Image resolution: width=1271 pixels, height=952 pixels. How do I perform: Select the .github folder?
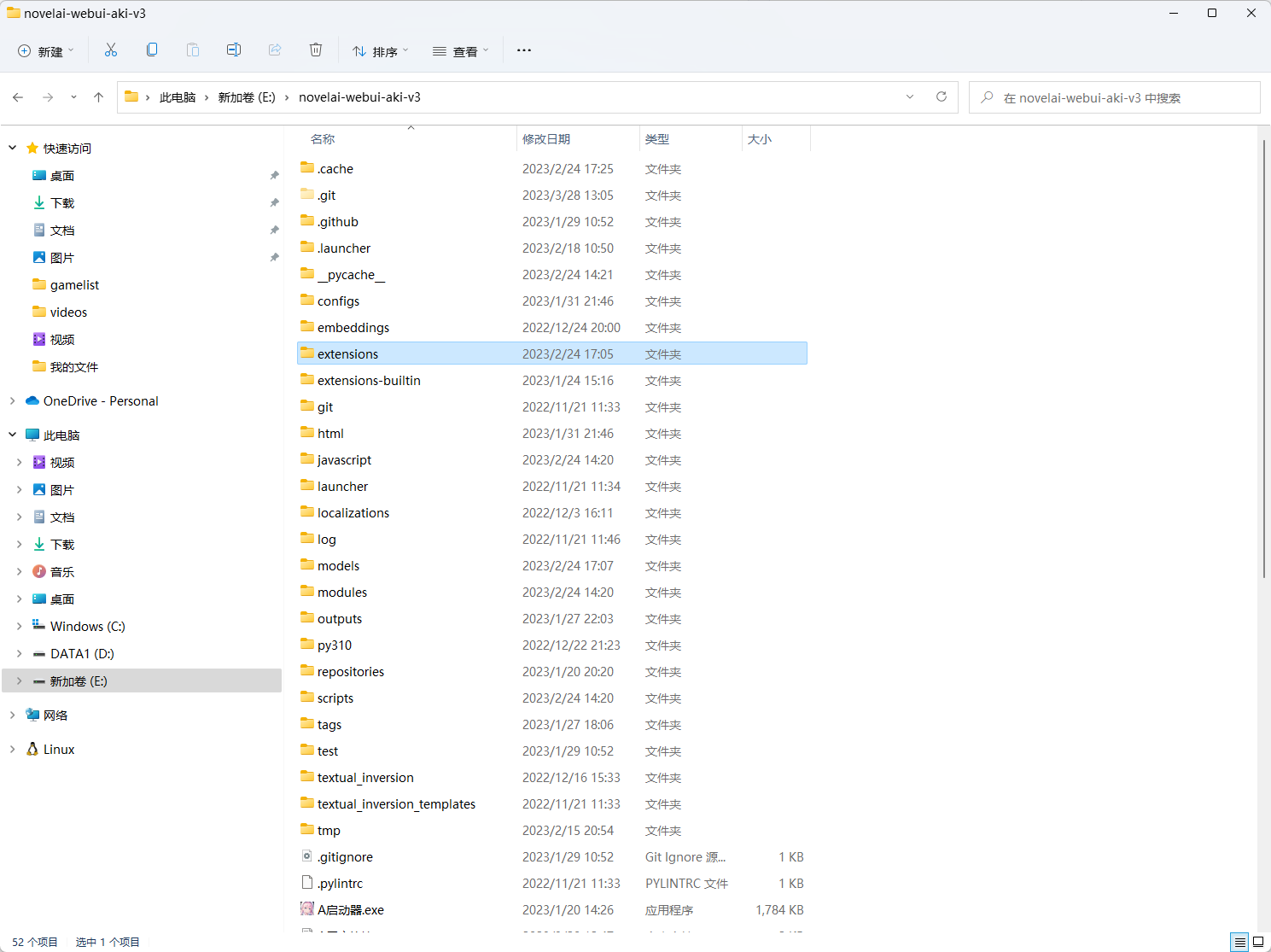click(x=552, y=222)
